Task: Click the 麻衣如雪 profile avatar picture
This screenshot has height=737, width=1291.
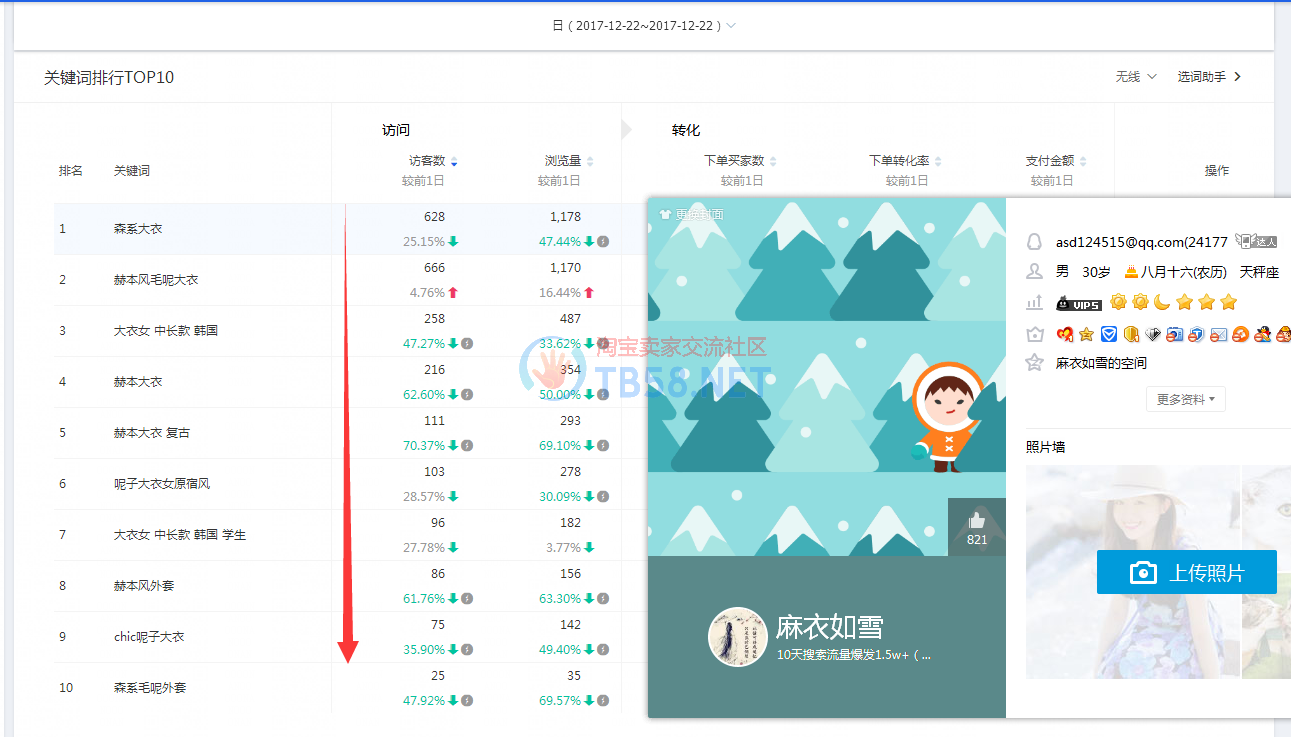Action: click(x=737, y=636)
